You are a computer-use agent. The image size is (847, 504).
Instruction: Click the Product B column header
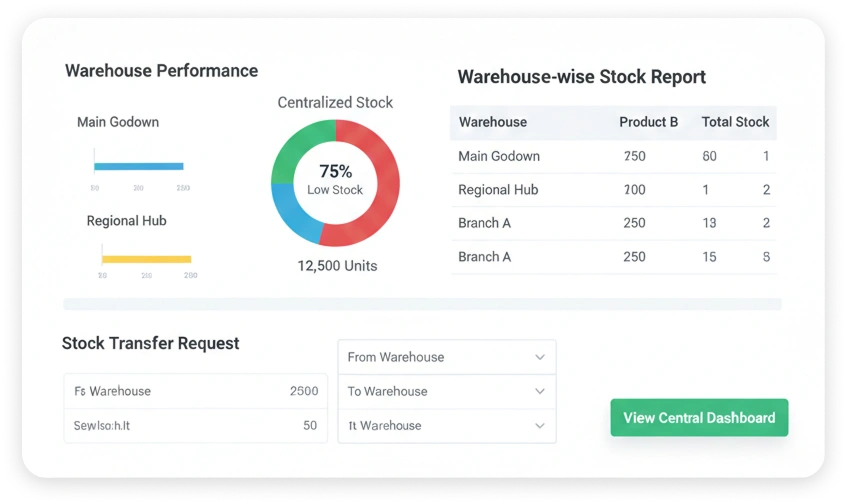648,122
